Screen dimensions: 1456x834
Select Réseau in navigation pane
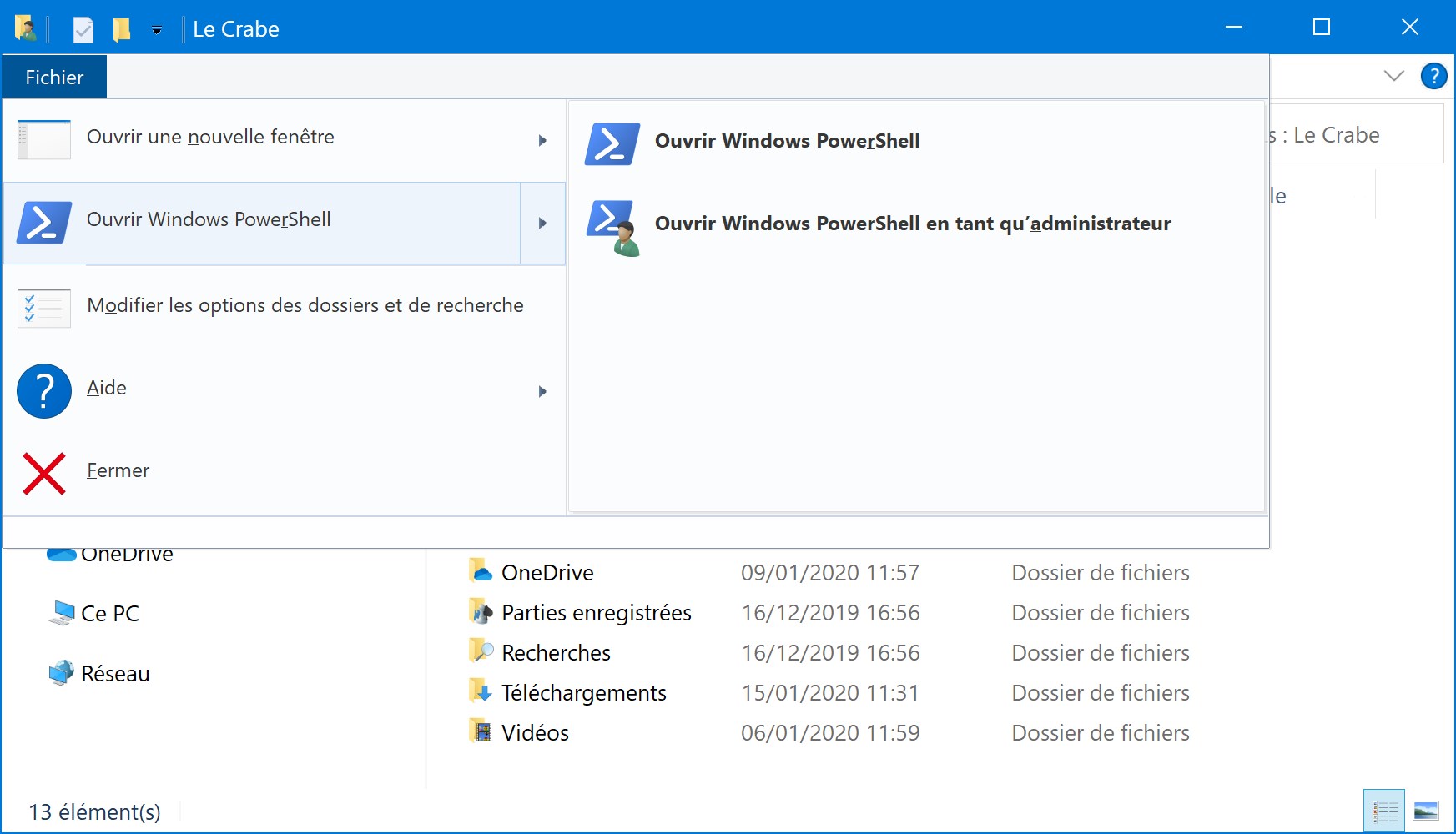click(115, 674)
